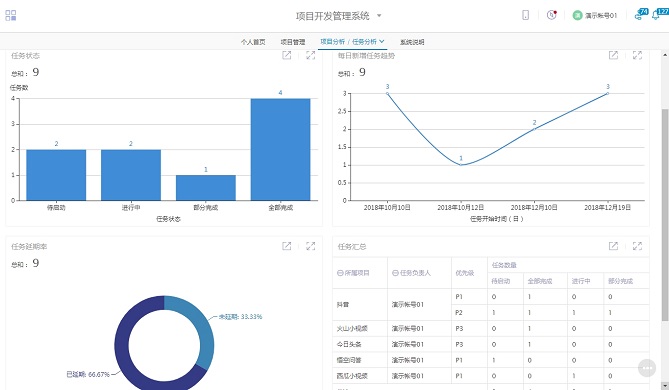Click the 任务数量 table header
Image resolution: width=669 pixels, height=390 pixels.
click(568, 265)
